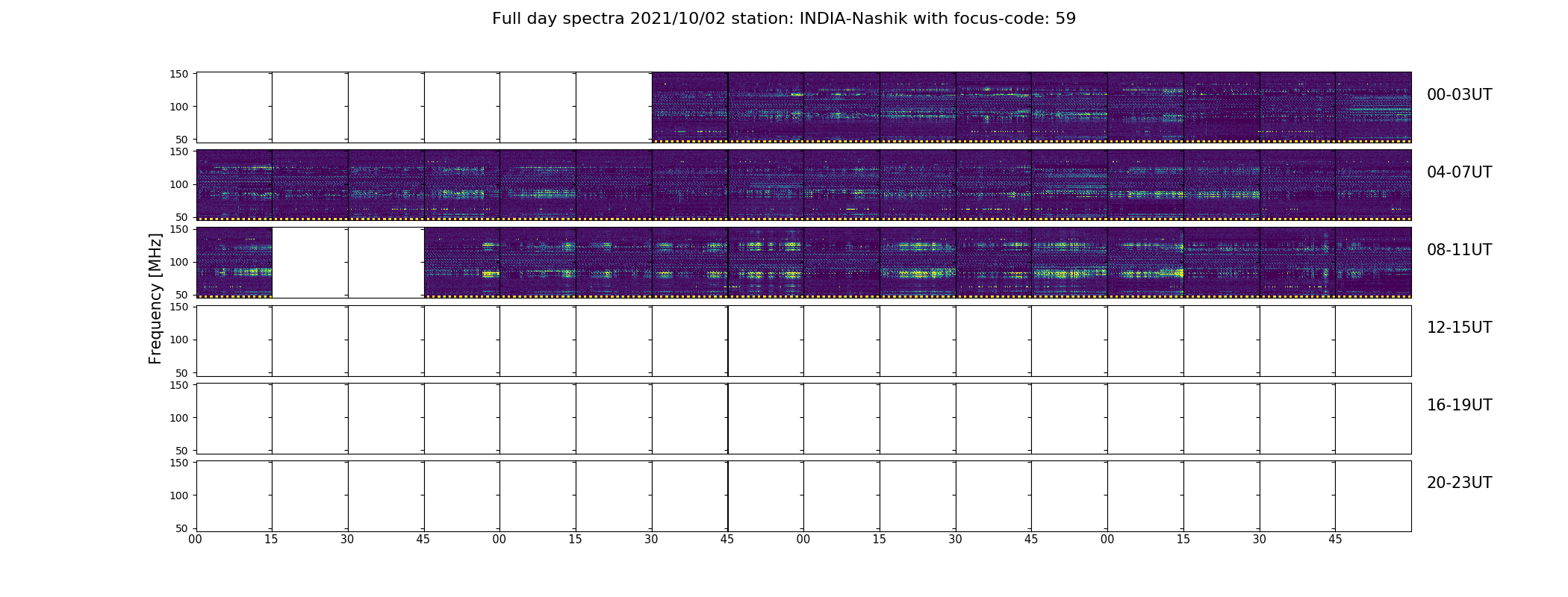
Task: Open the 09:45 UT spectrogram in the 08-11UT row
Action: click(766, 263)
